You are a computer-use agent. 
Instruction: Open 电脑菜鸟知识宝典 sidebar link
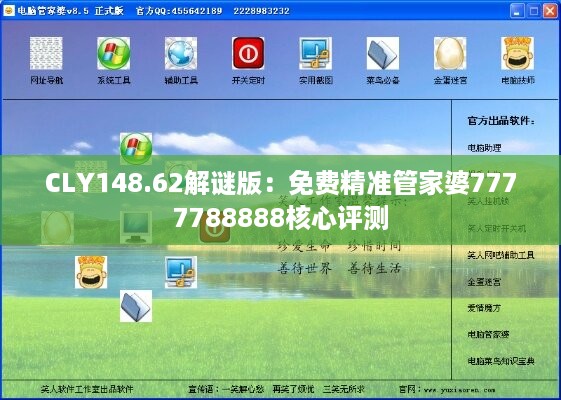point(501,361)
